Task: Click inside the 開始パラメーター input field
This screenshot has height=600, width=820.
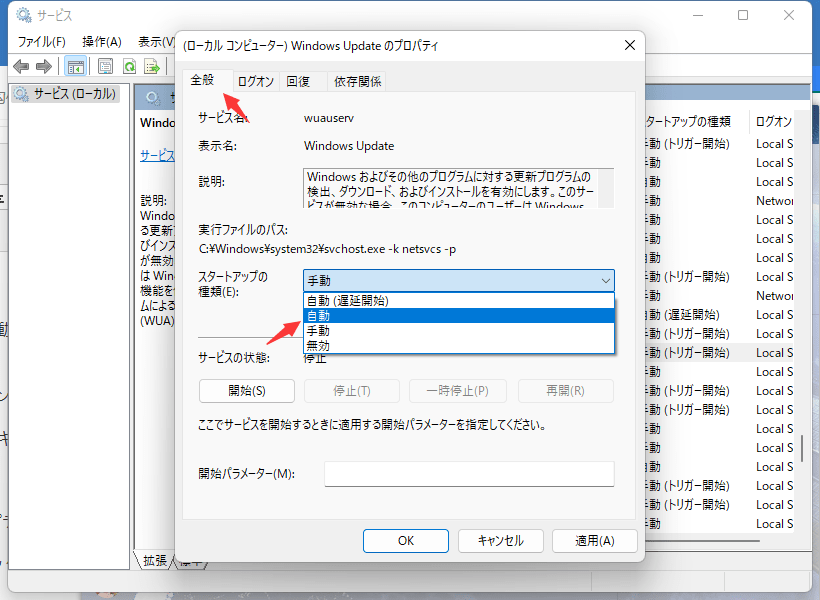Action: pyautogui.click(x=468, y=473)
